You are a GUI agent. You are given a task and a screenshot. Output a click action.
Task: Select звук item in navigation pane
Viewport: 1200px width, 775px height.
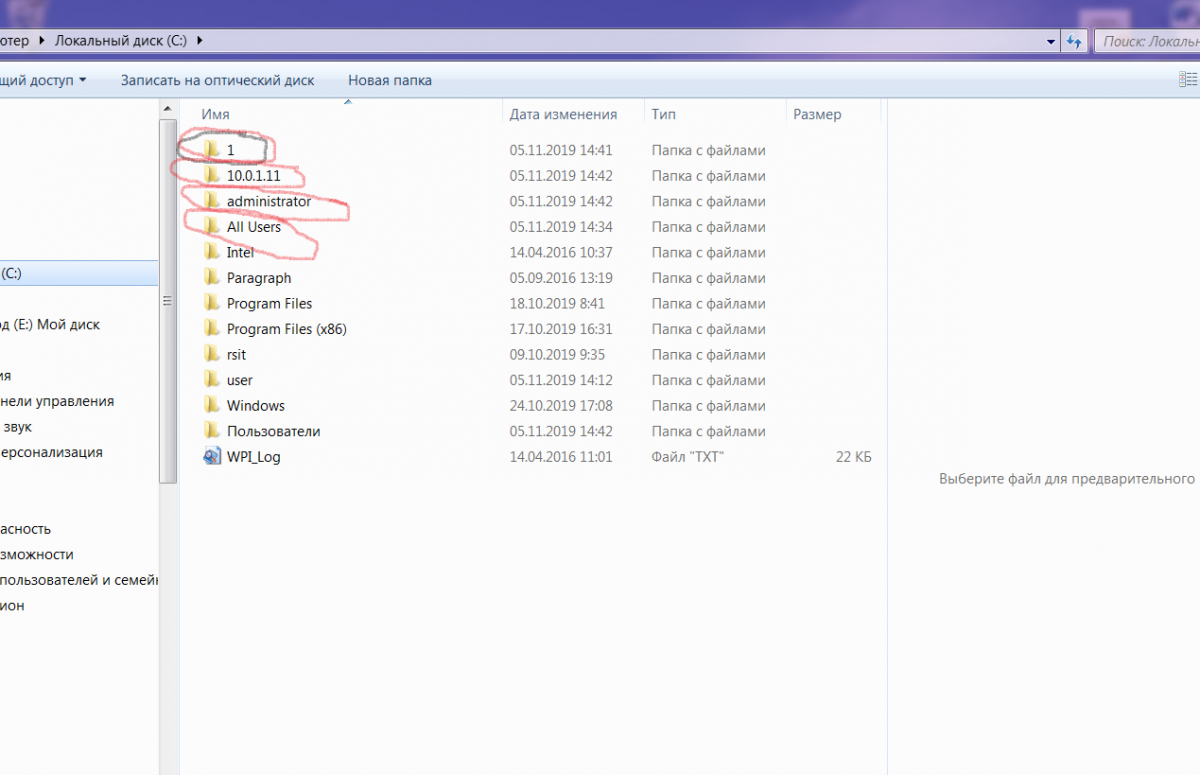pyautogui.click(x=16, y=427)
